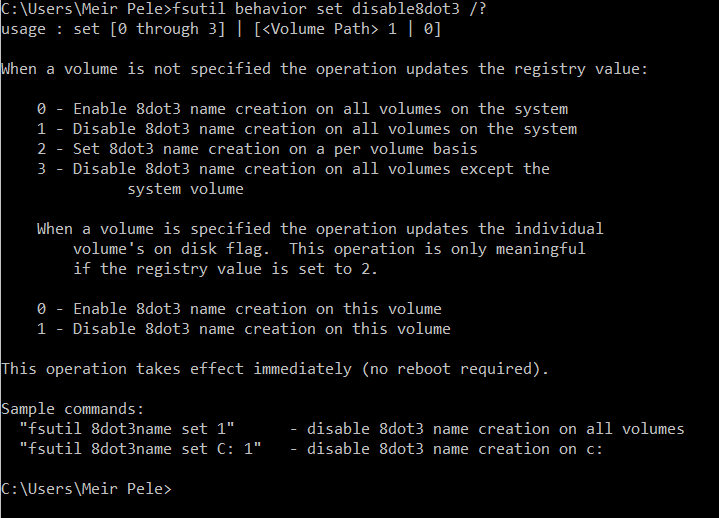Click 'Disable 8dot3 name creation on this volume'
Screen dimensions: 719x518
(x=244, y=329)
